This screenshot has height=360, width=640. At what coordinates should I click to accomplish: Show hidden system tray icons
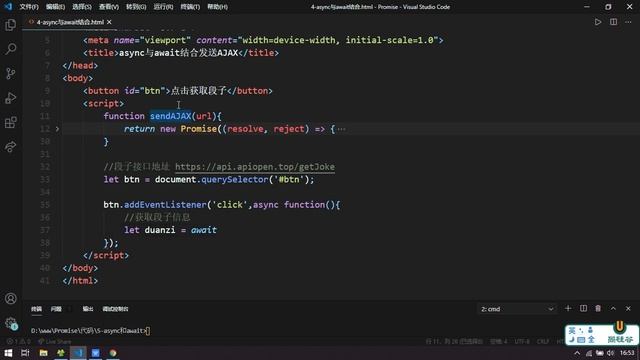tap(577, 353)
